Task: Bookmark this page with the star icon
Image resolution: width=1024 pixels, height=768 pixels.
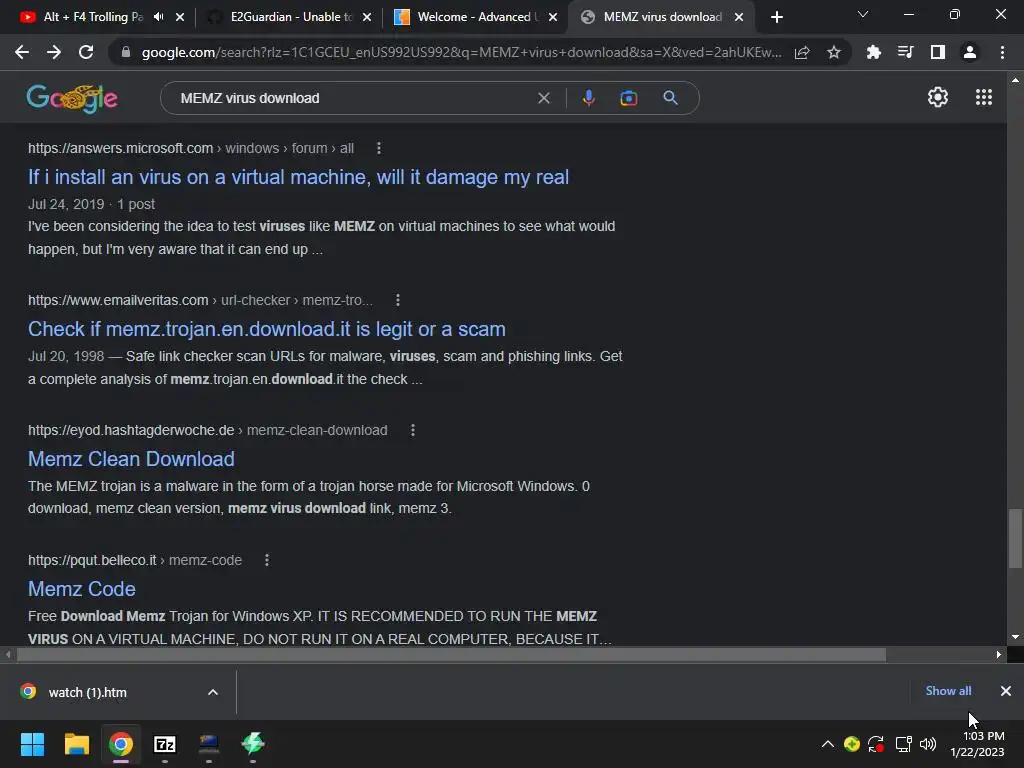Action: pos(834,52)
